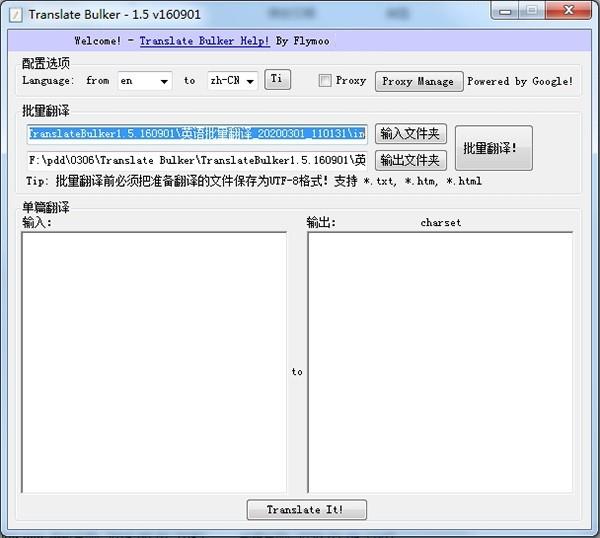
Task: Start batch translation with 批量翻译! button
Action: 493,148
